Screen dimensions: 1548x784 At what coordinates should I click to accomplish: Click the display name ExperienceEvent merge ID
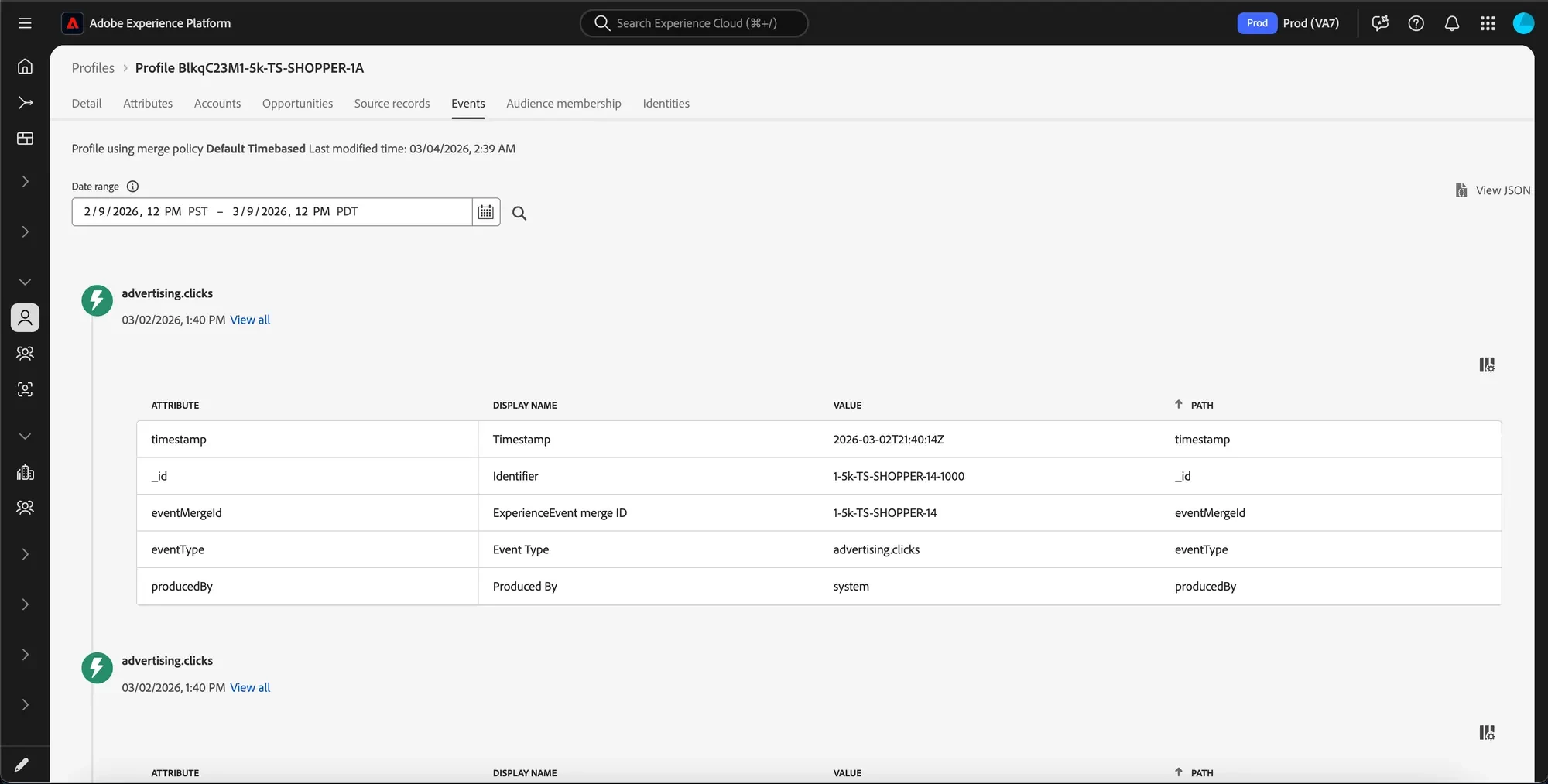560,513
